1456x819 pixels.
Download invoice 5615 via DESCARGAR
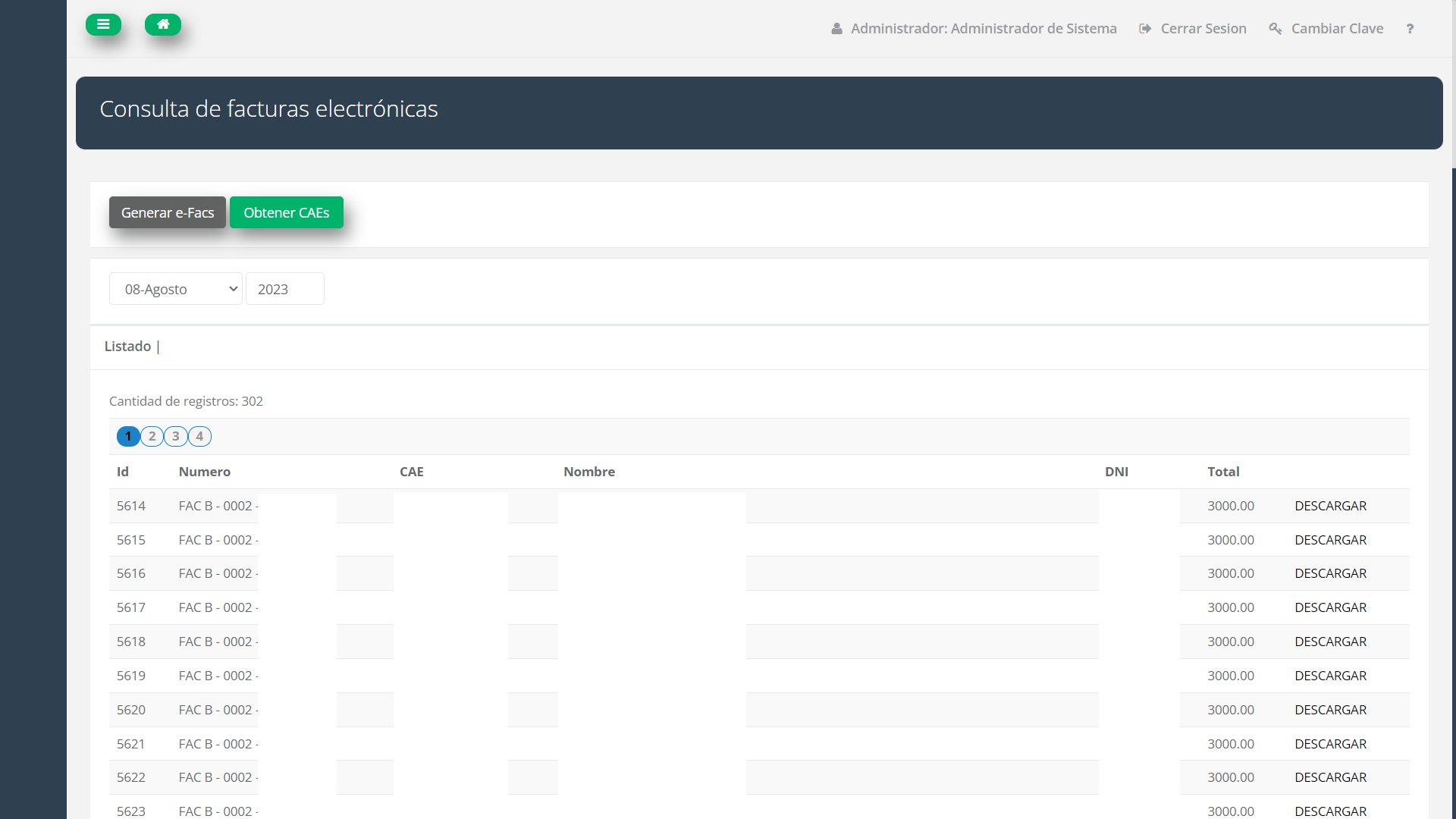1330,540
